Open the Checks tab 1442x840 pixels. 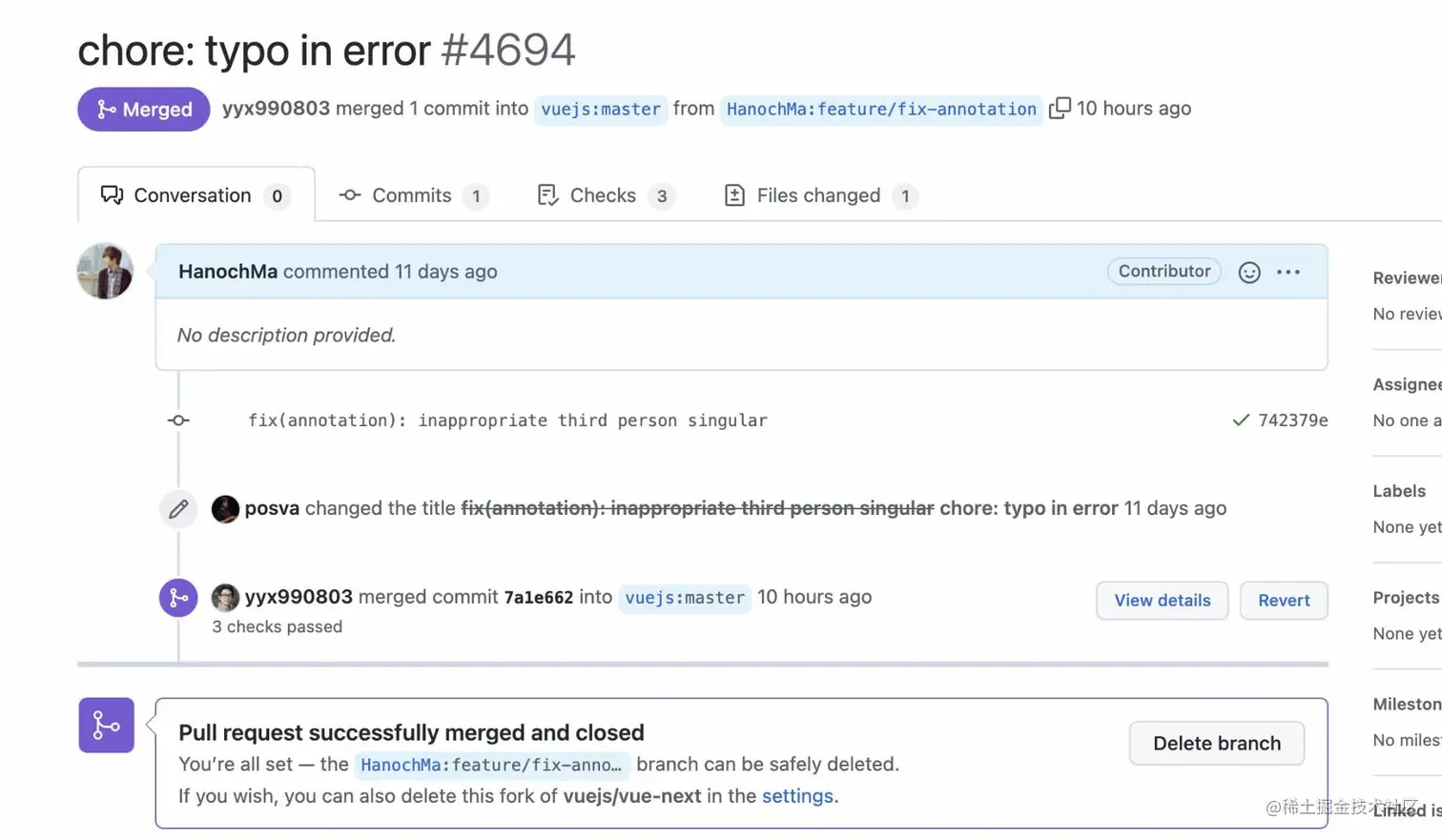[605, 195]
